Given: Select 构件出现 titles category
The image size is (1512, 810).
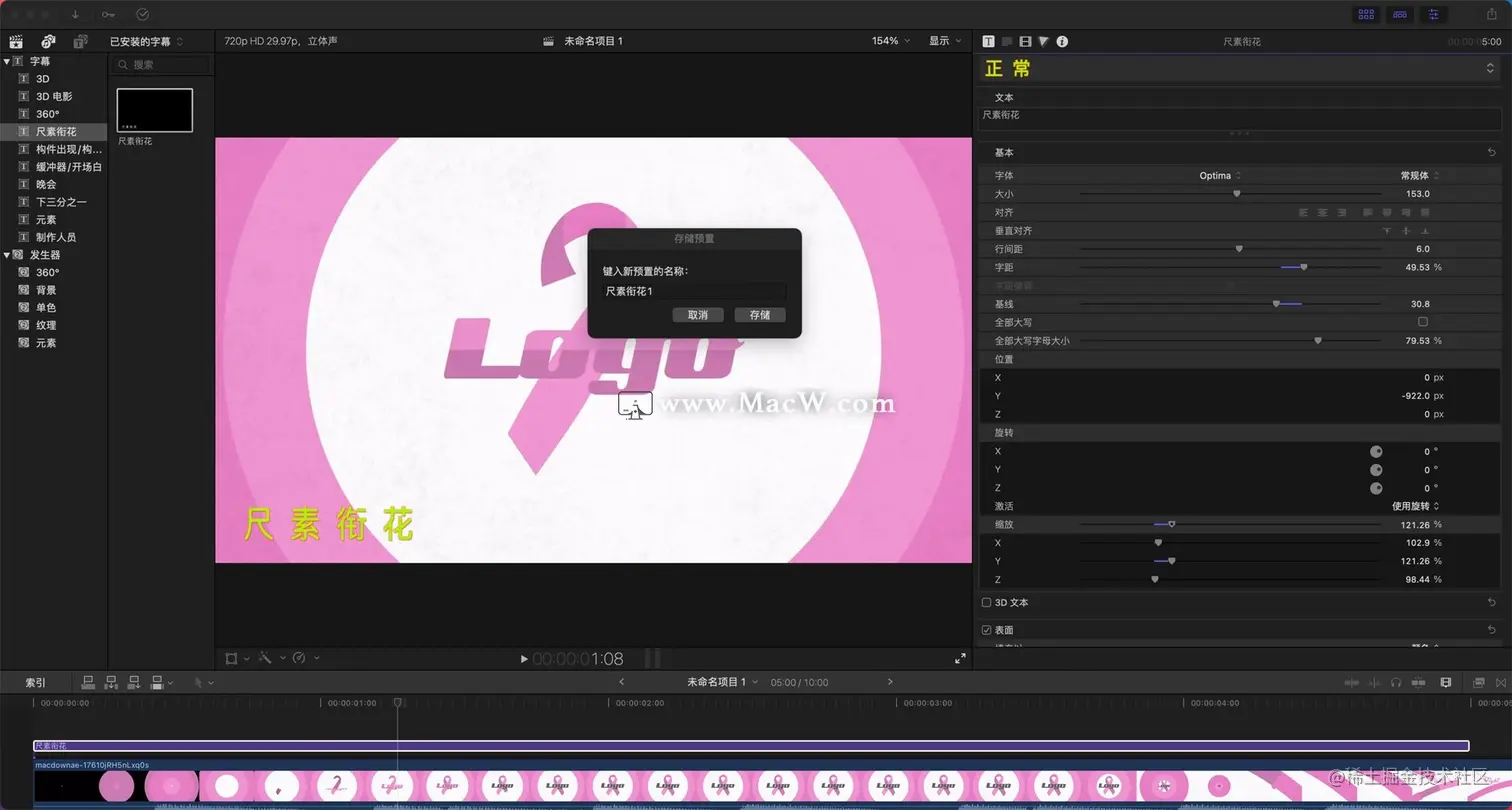Looking at the screenshot, I should pos(69,149).
